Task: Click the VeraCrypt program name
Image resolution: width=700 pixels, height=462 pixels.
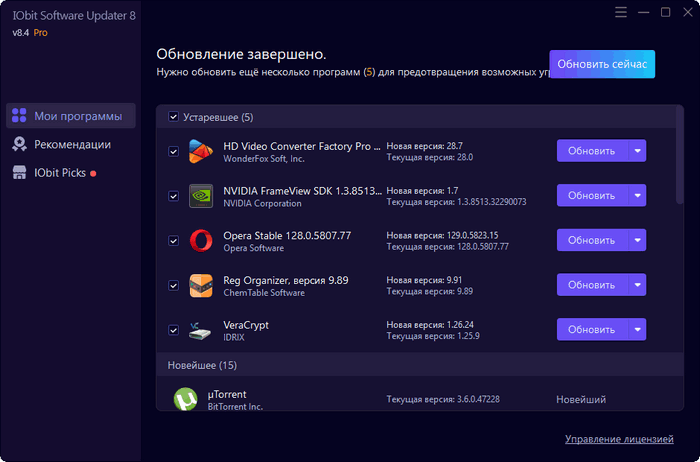Action: pyautogui.click(x=246, y=325)
